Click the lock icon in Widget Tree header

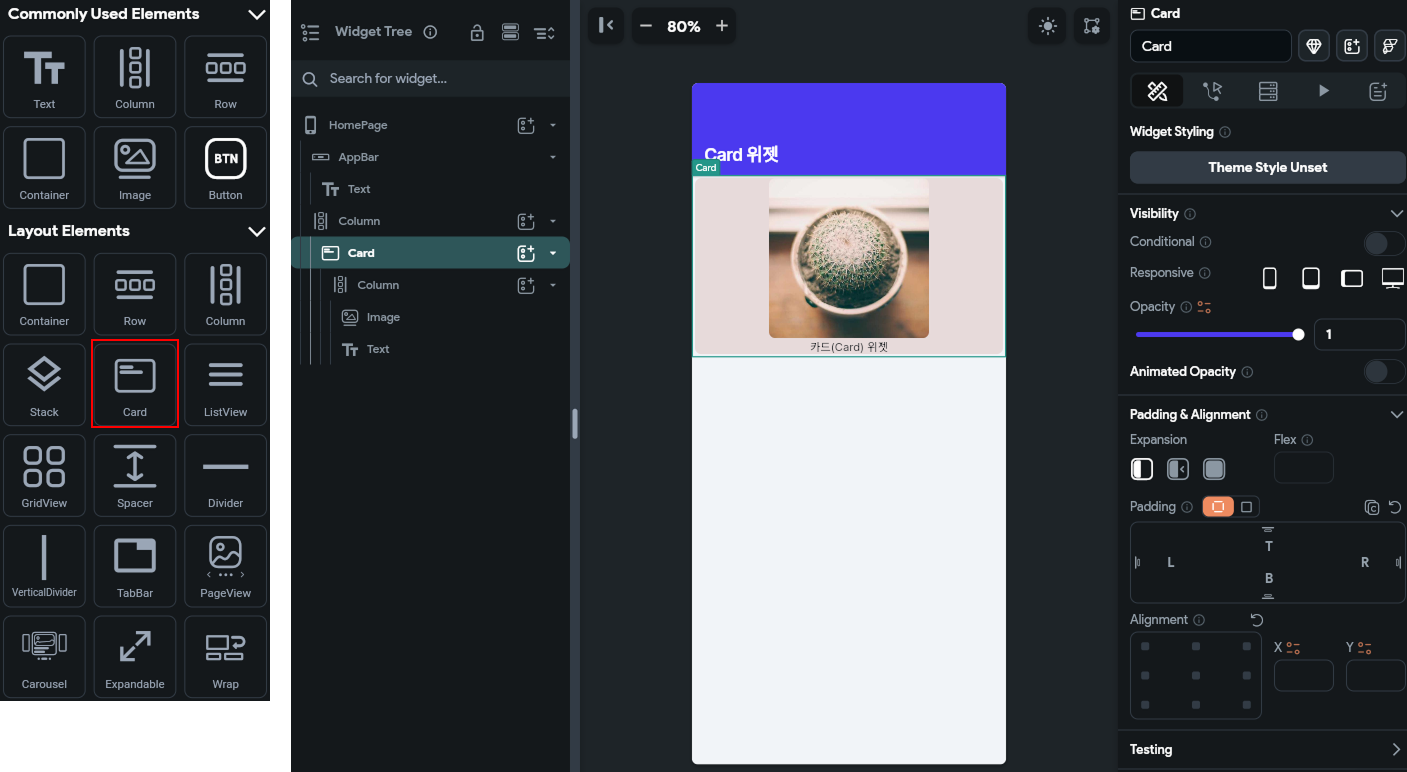click(477, 32)
